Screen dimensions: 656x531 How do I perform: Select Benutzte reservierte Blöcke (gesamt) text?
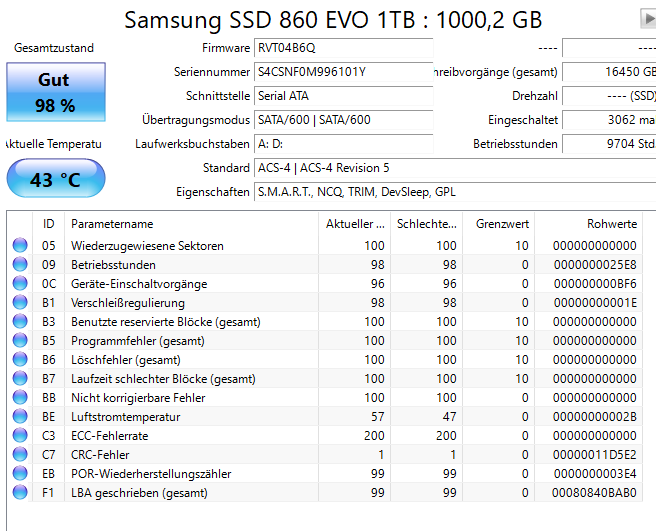tap(166, 322)
